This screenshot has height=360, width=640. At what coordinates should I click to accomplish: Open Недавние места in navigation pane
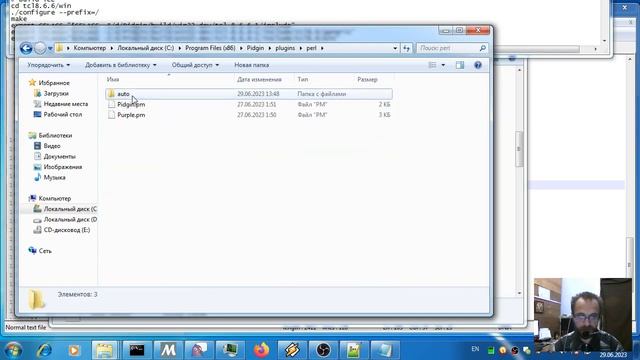pos(61,104)
